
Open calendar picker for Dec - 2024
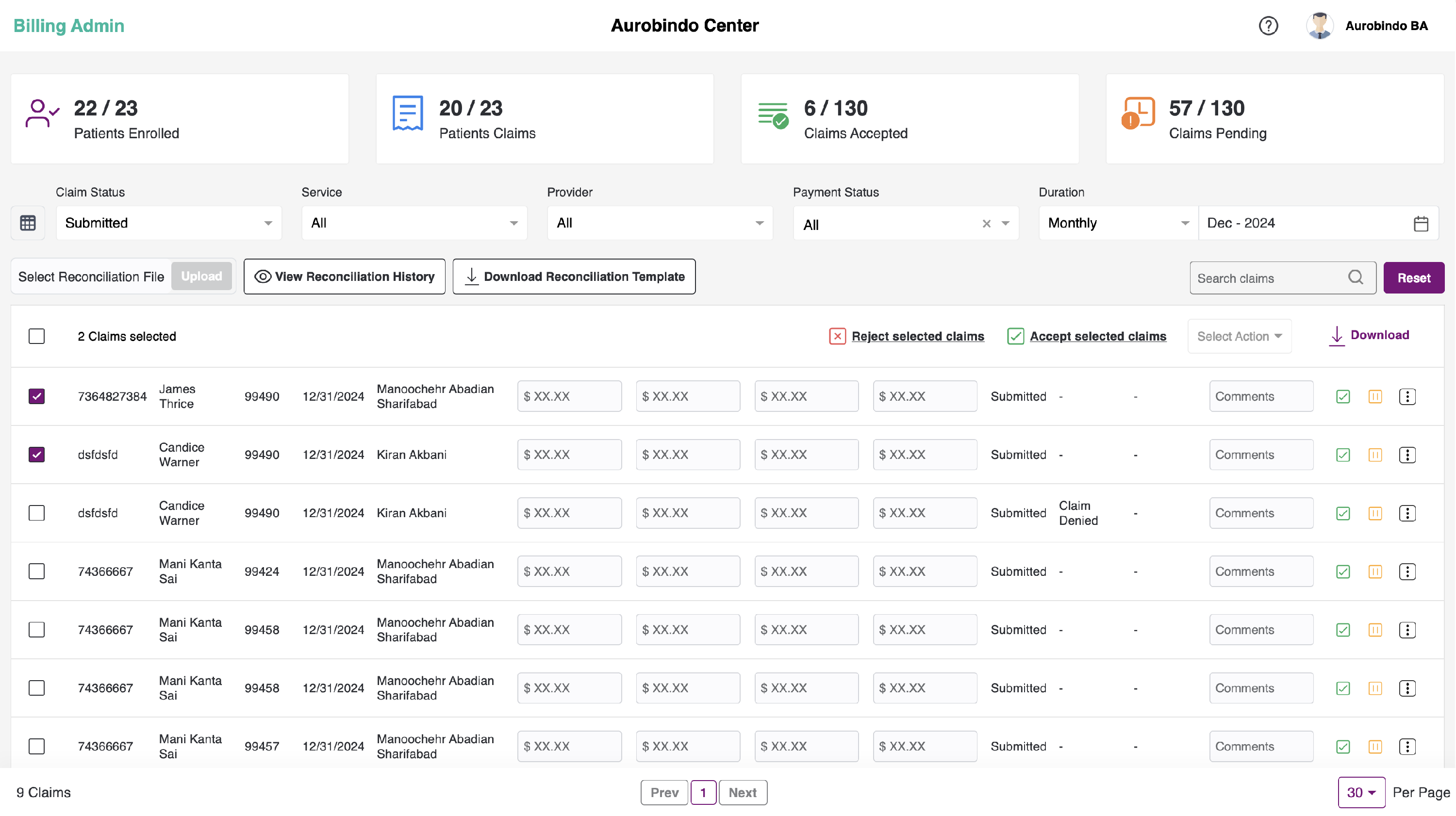point(1421,223)
